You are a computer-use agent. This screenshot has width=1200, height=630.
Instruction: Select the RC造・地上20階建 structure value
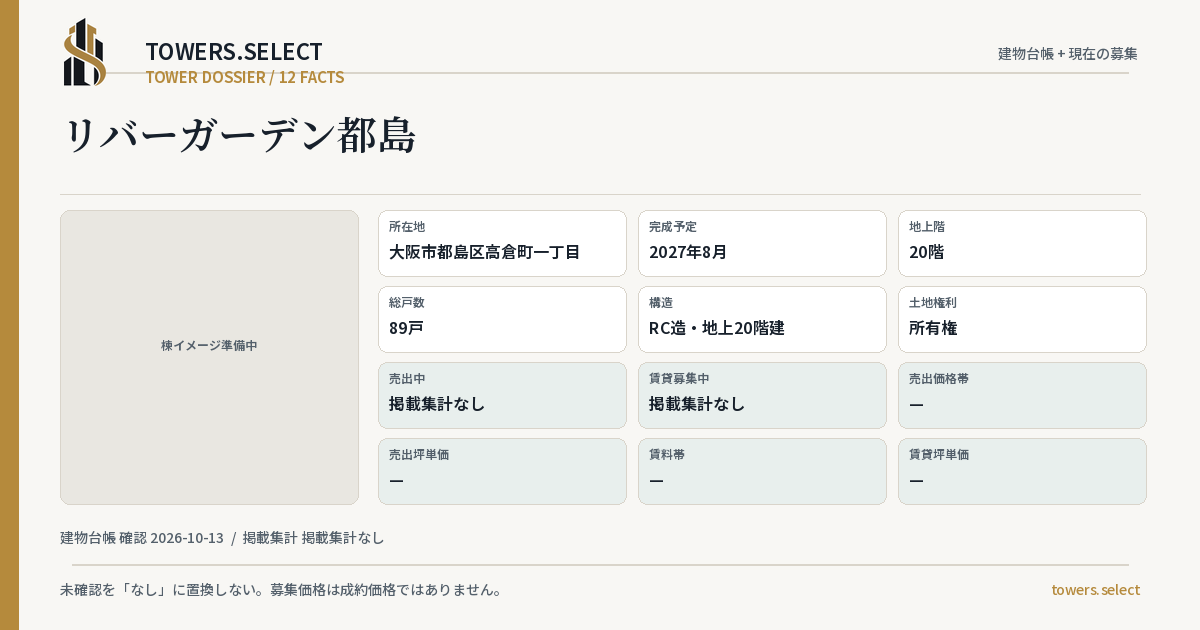717,328
